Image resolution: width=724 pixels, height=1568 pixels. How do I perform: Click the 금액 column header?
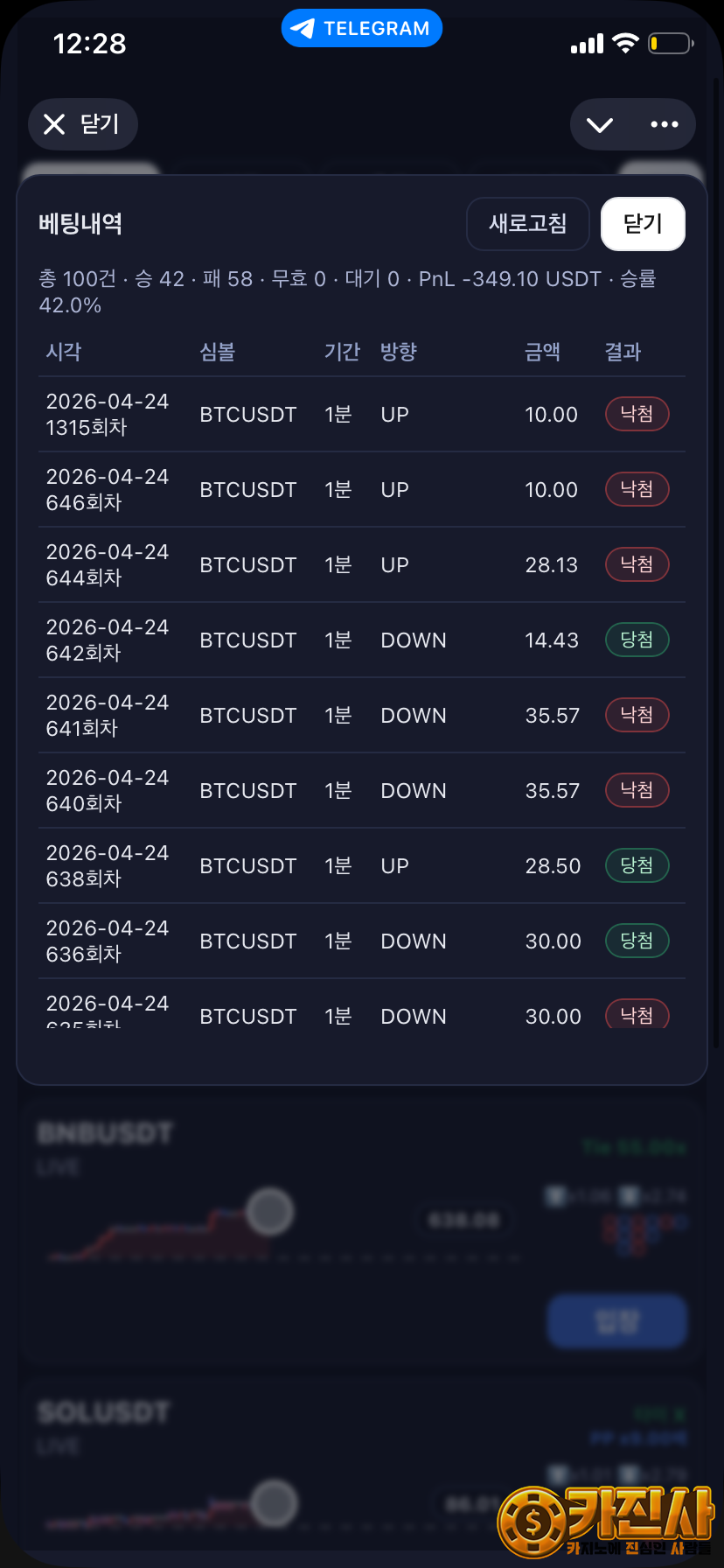click(542, 352)
